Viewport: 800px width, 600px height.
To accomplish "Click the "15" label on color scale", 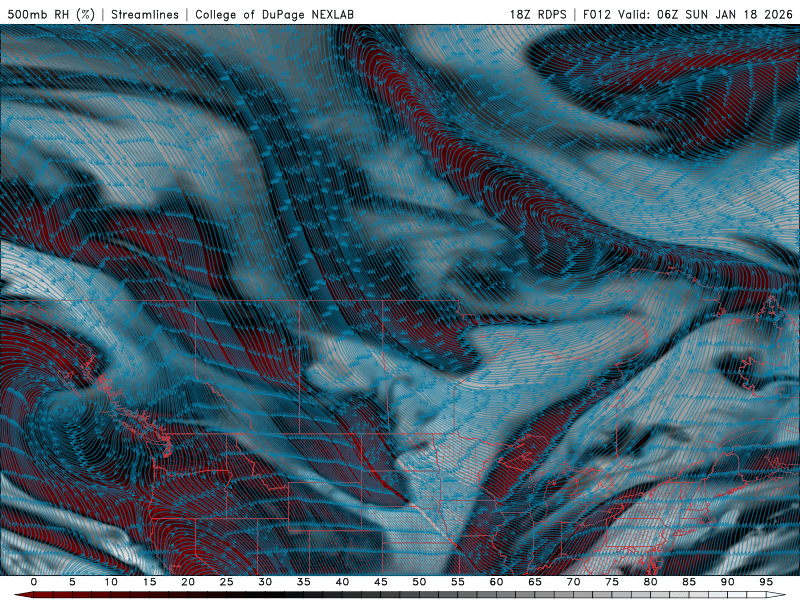I will [149, 582].
